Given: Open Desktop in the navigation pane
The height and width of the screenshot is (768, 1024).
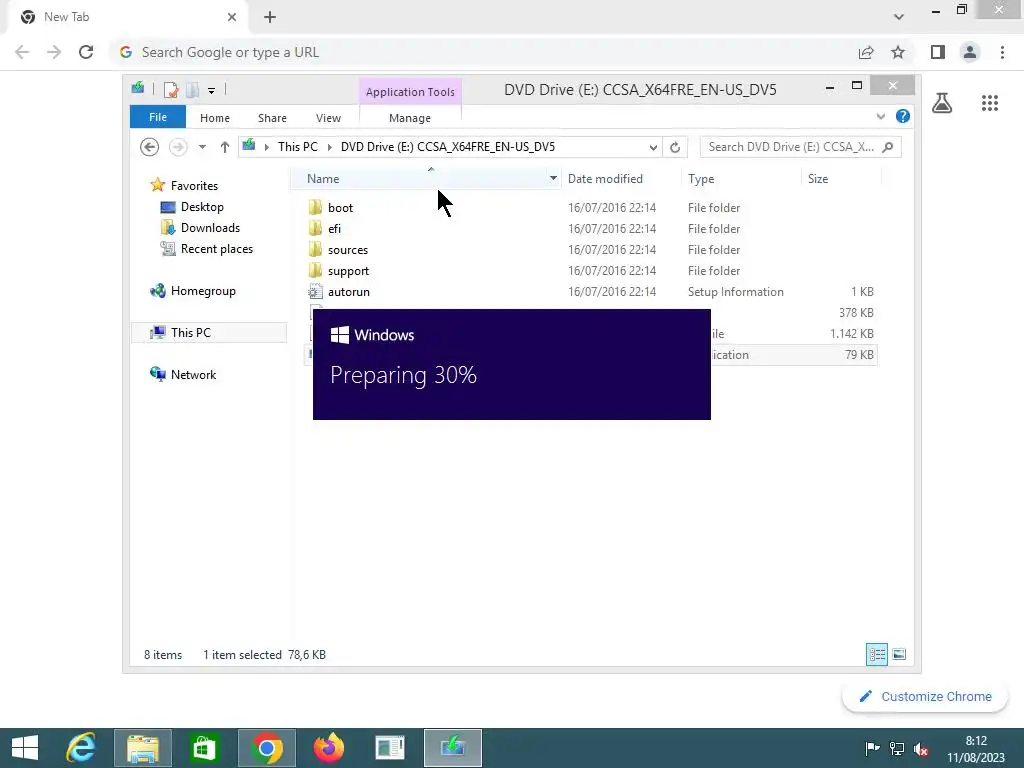Looking at the screenshot, I should [x=202, y=207].
